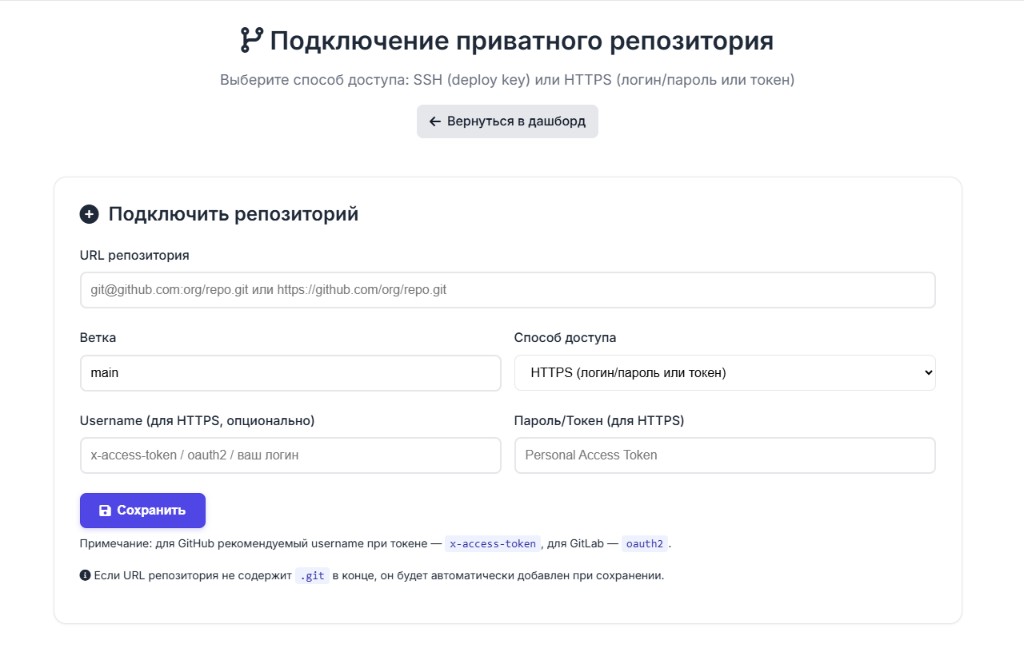Click the git branch icon in the title

[251, 40]
